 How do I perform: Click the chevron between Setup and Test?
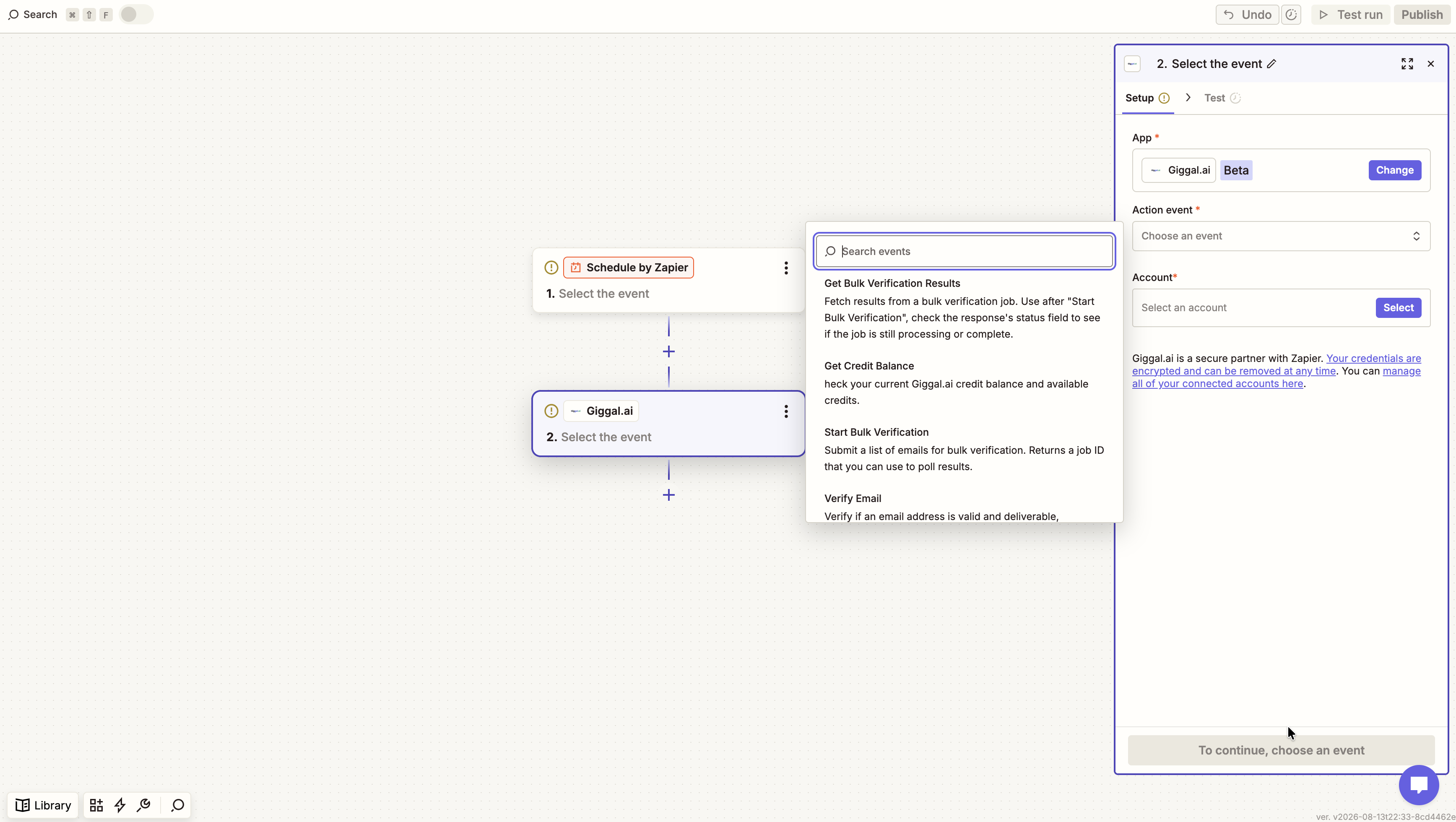click(1188, 98)
